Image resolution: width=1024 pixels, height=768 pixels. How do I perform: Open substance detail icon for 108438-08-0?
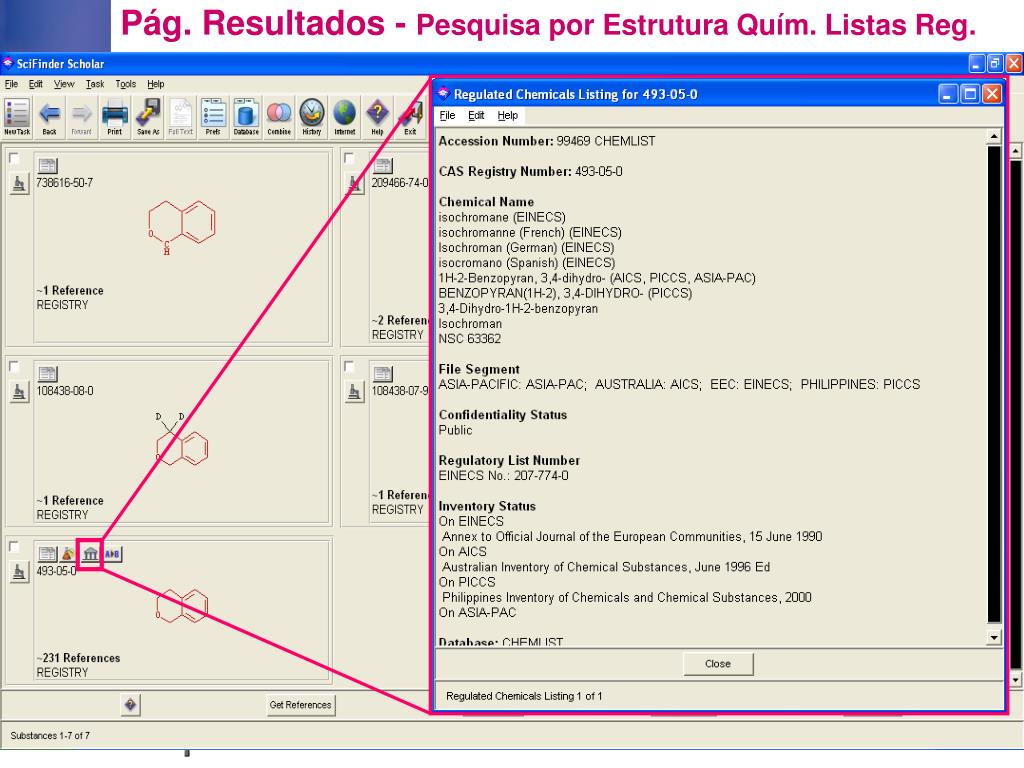(48, 374)
